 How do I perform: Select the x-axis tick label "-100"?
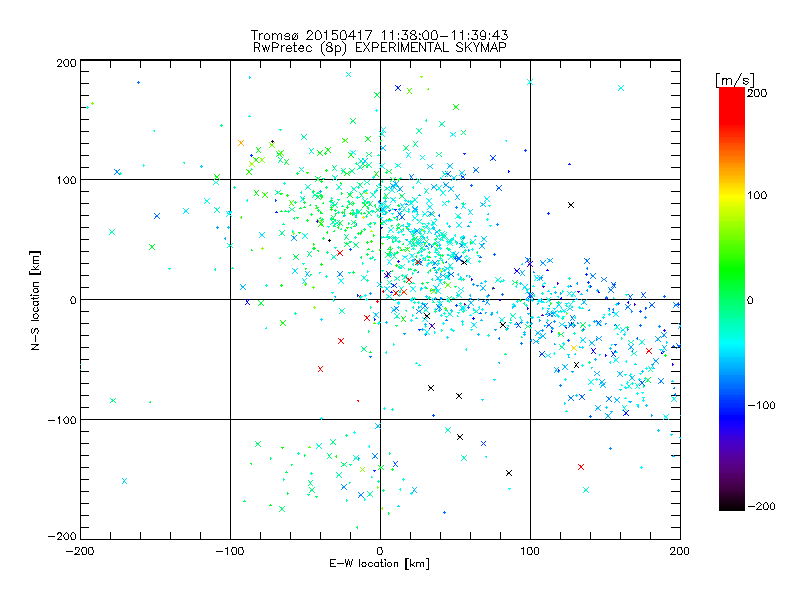(230, 551)
